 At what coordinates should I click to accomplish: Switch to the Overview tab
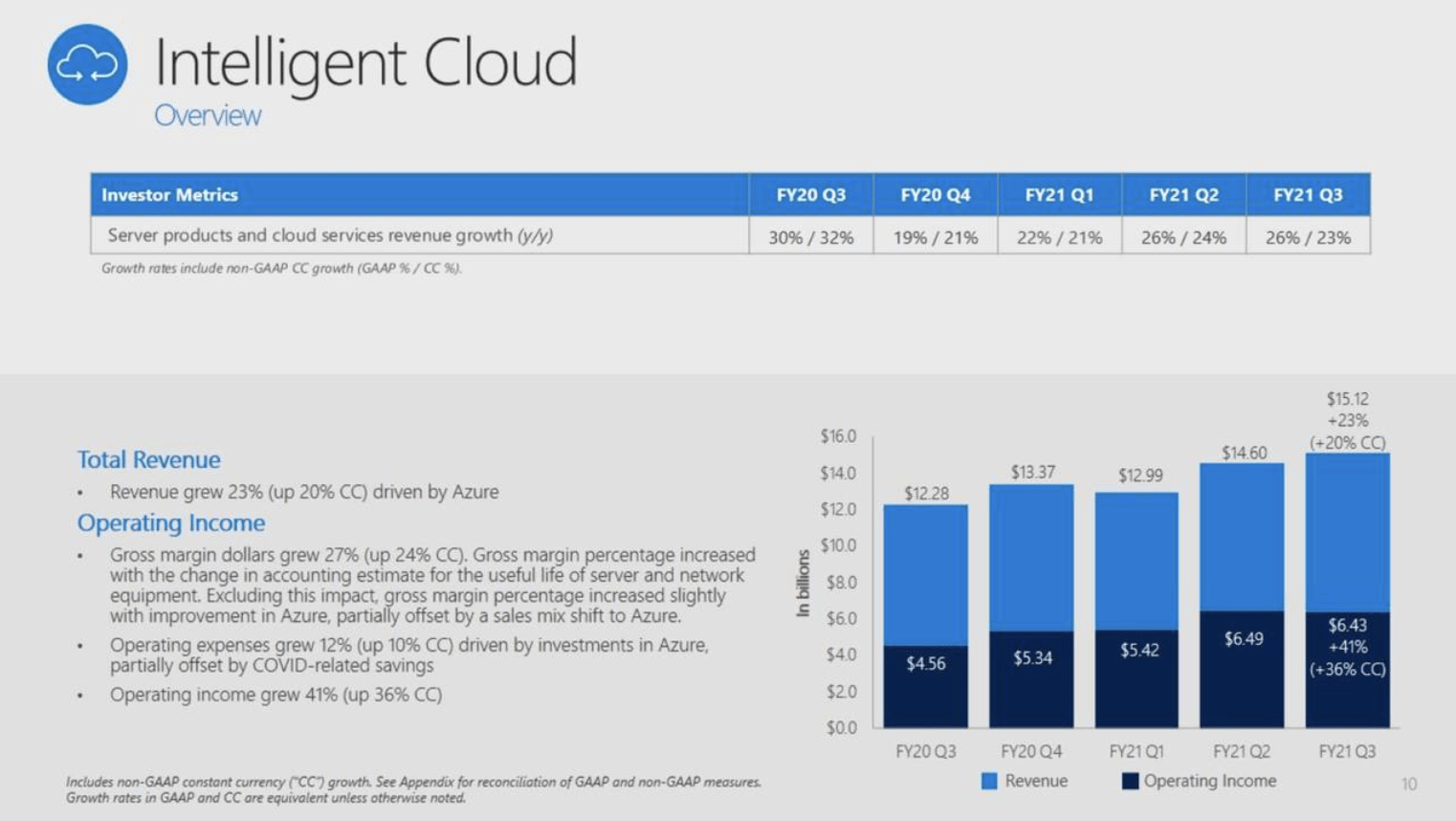209,115
